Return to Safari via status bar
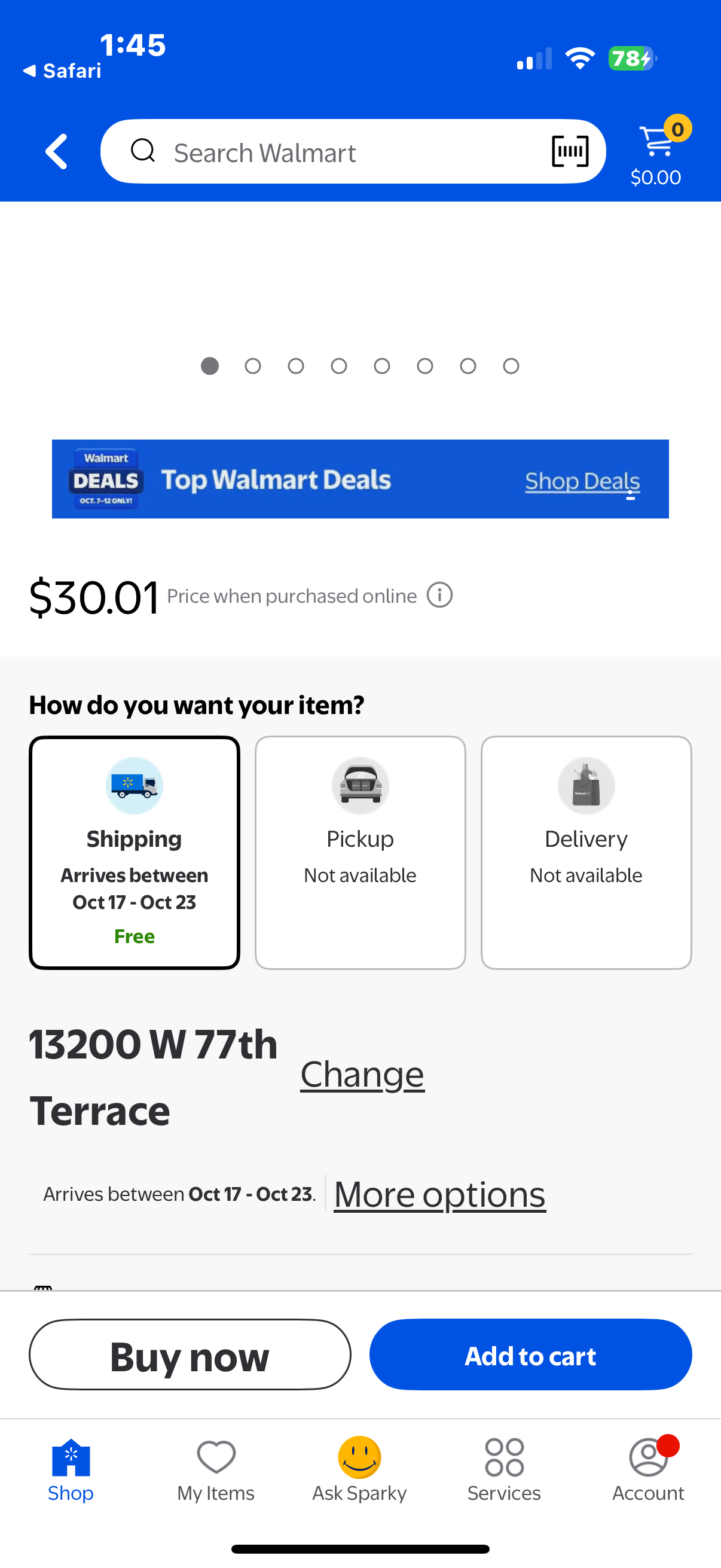 [x=62, y=71]
